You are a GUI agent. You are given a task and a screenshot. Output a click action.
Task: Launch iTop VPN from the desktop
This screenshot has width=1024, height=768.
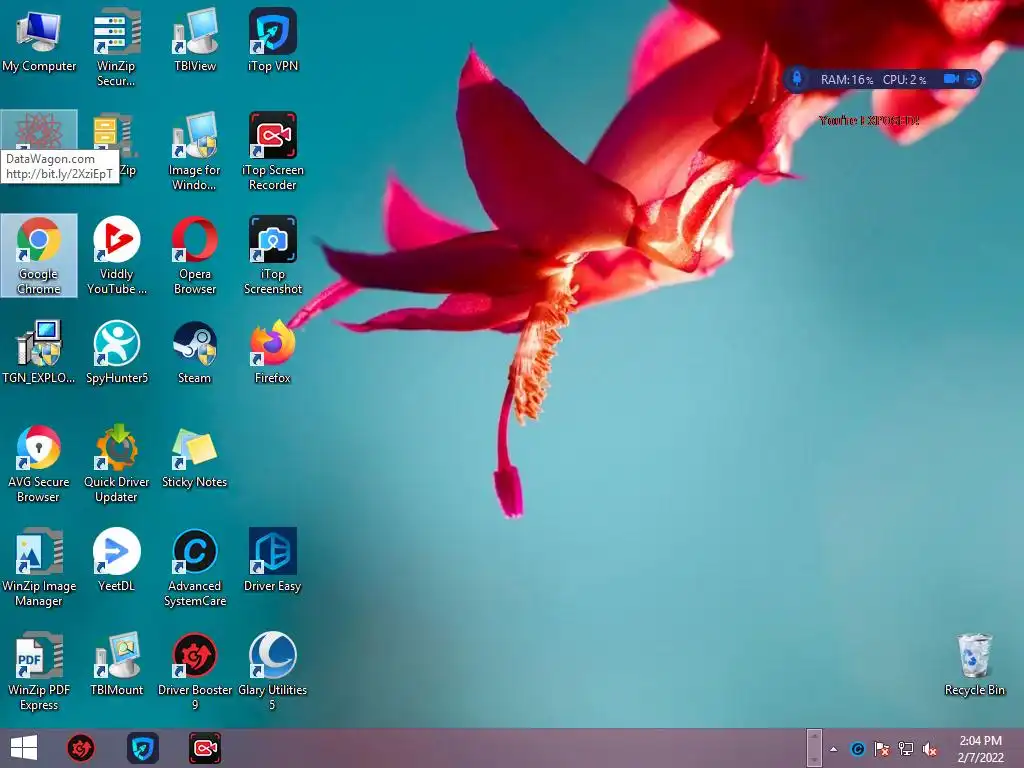pos(273,41)
